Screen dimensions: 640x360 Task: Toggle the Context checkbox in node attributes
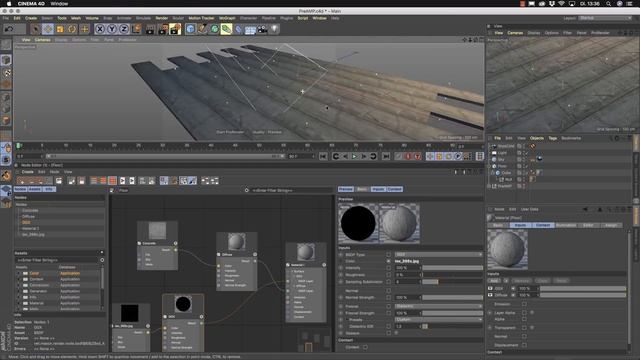365,347
